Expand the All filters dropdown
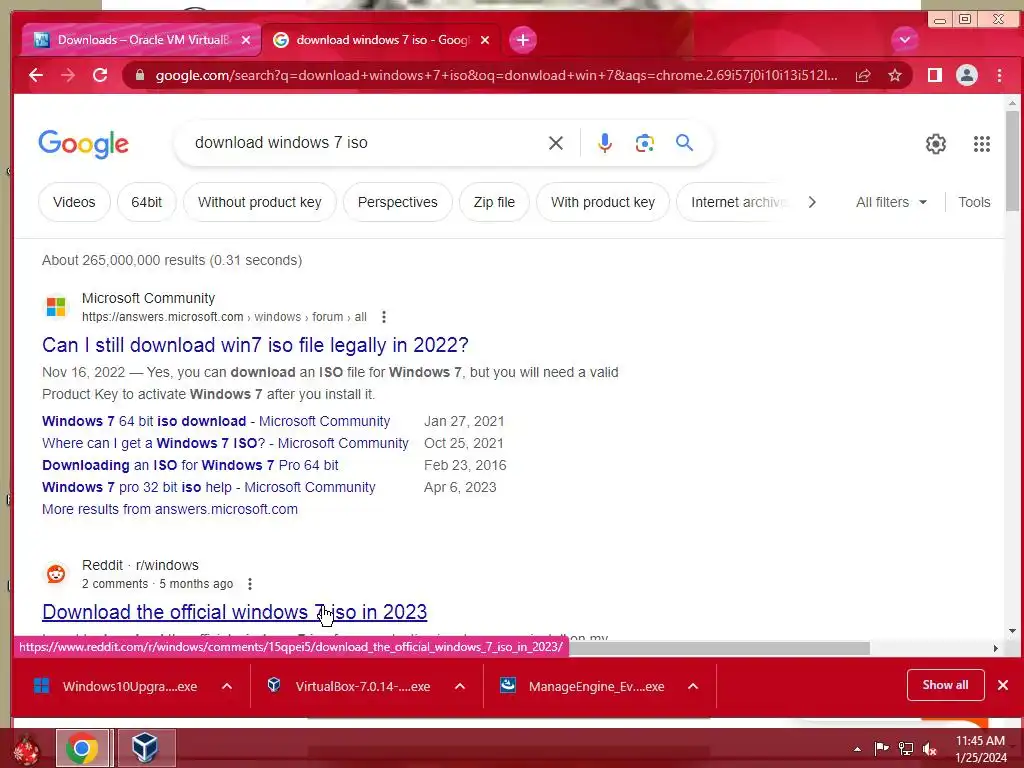1024x768 pixels. pos(891,202)
